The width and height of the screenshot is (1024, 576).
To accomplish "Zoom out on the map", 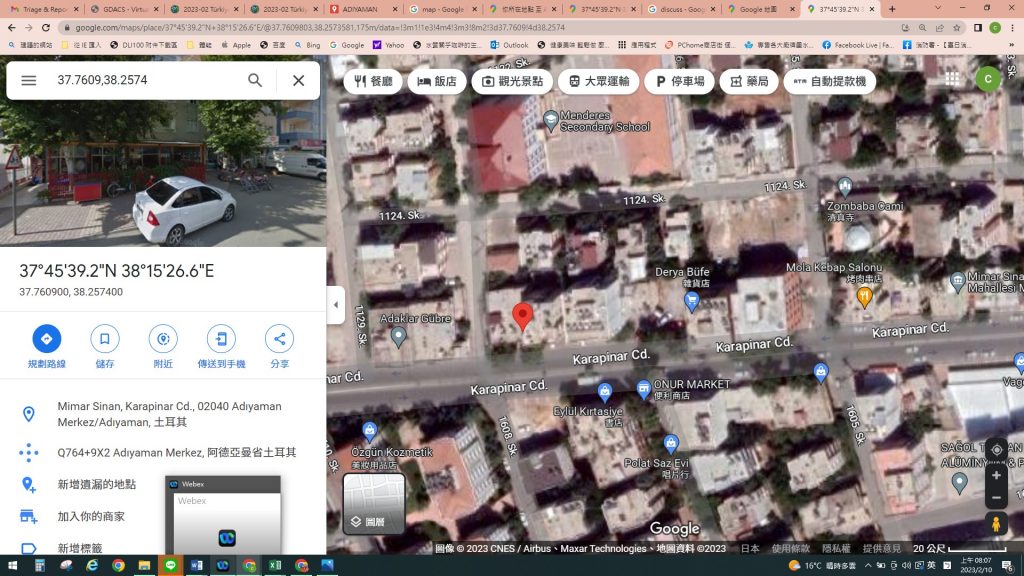I will (x=996, y=498).
